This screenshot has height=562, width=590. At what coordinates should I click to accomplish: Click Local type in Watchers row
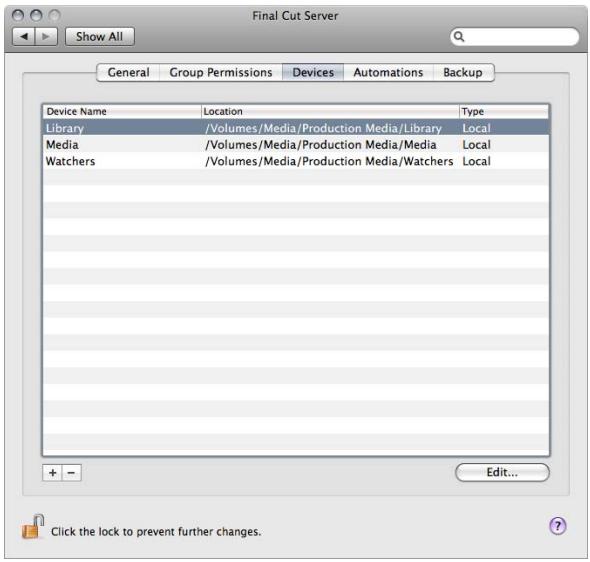click(x=476, y=161)
